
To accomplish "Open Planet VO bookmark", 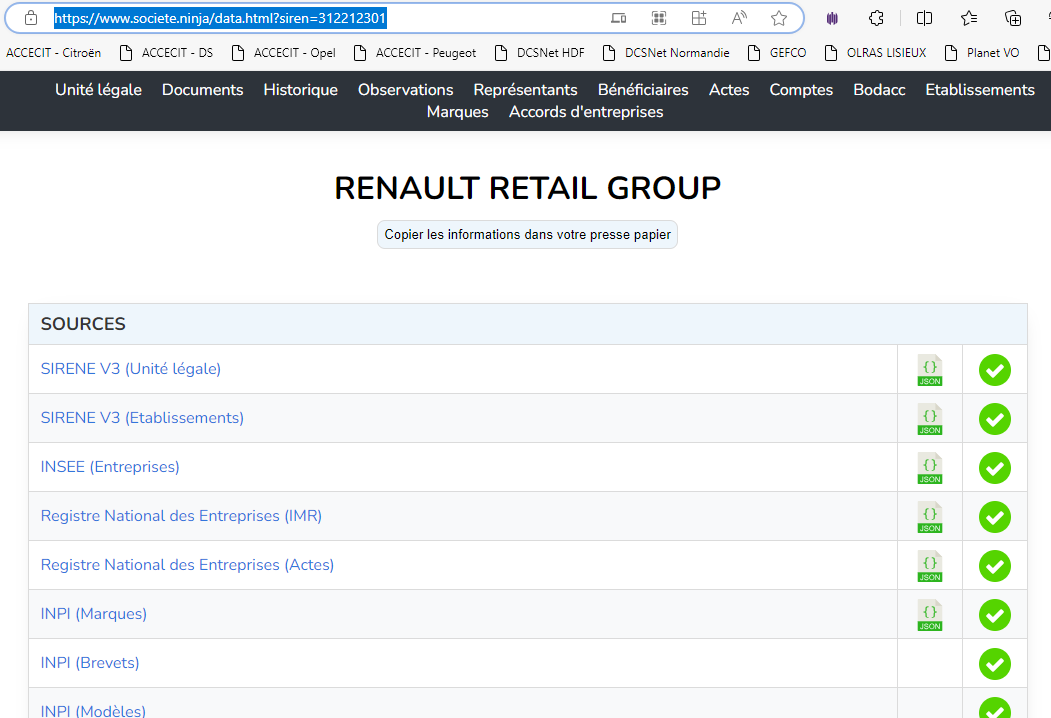I will pos(982,53).
